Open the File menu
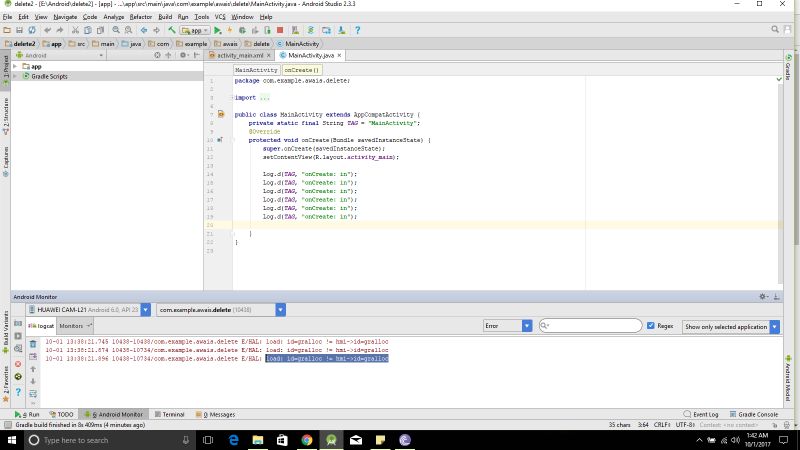800x450 pixels. click(7, 17)
